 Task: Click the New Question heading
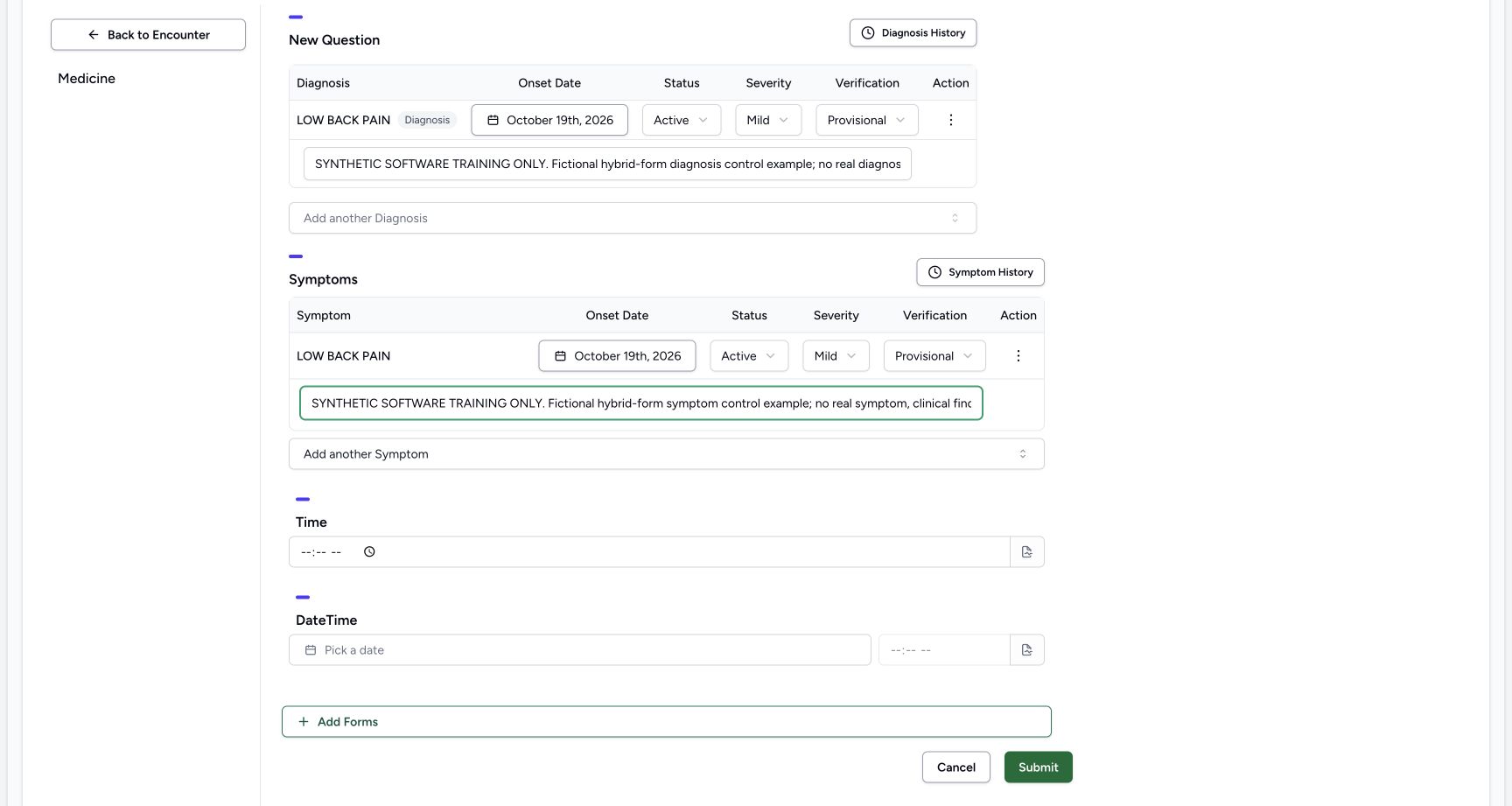coord(334,40)
